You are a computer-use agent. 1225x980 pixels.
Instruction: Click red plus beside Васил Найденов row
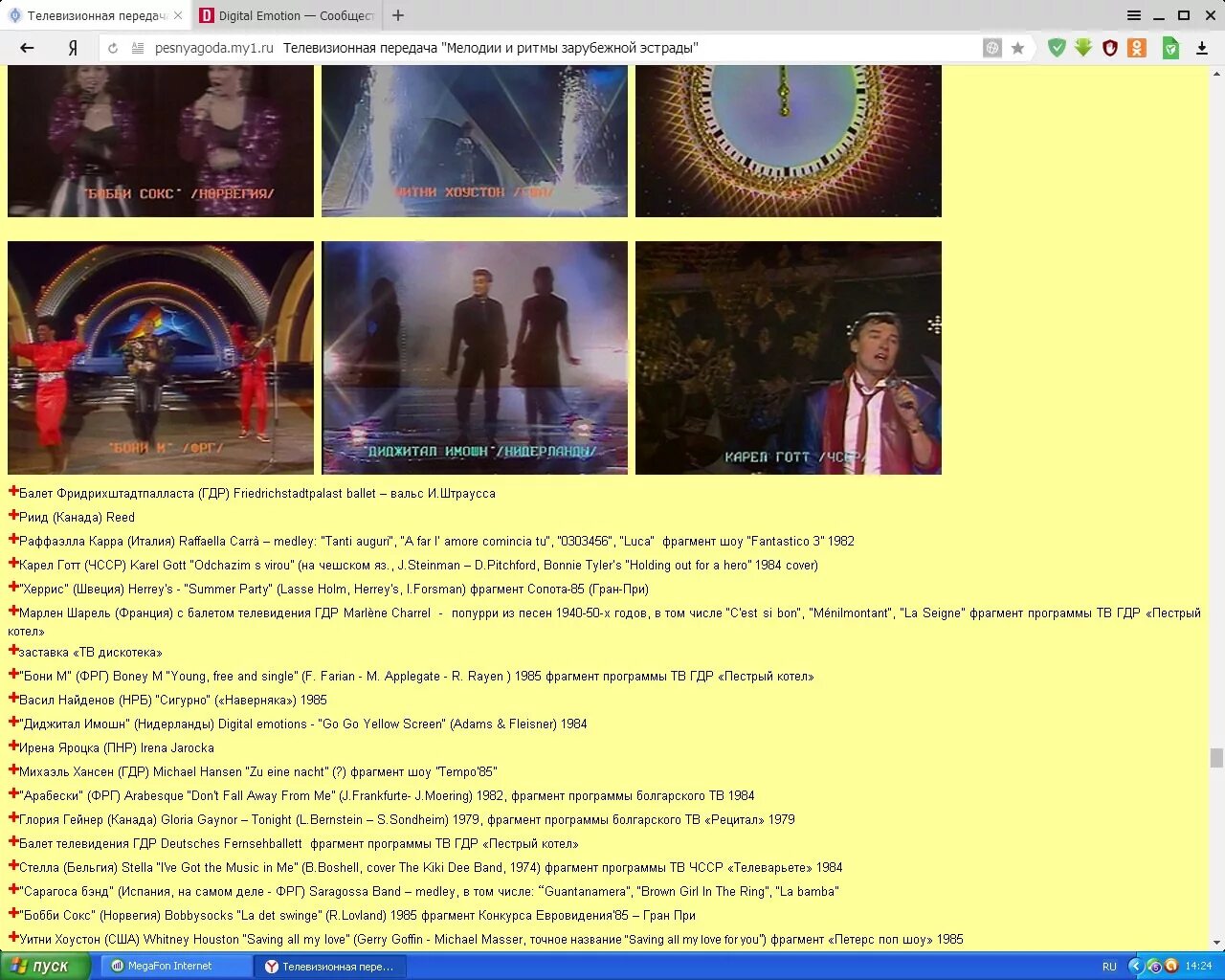coord(13,699)
